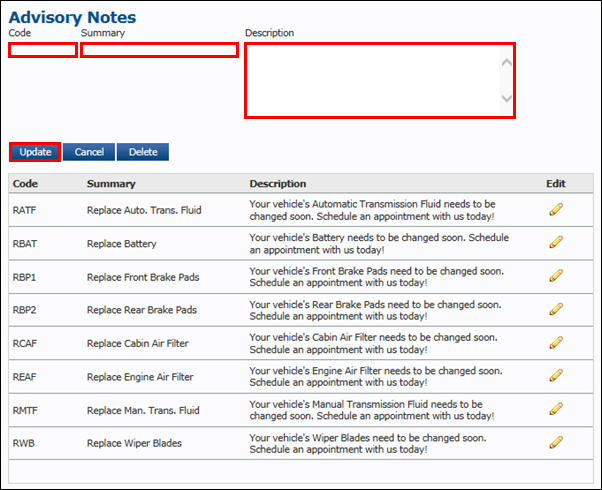Image resolution: width=602 pixels, height=490 pixels.
Task: Click Rear Brake Pads description text
Action: tap(375, 310)
